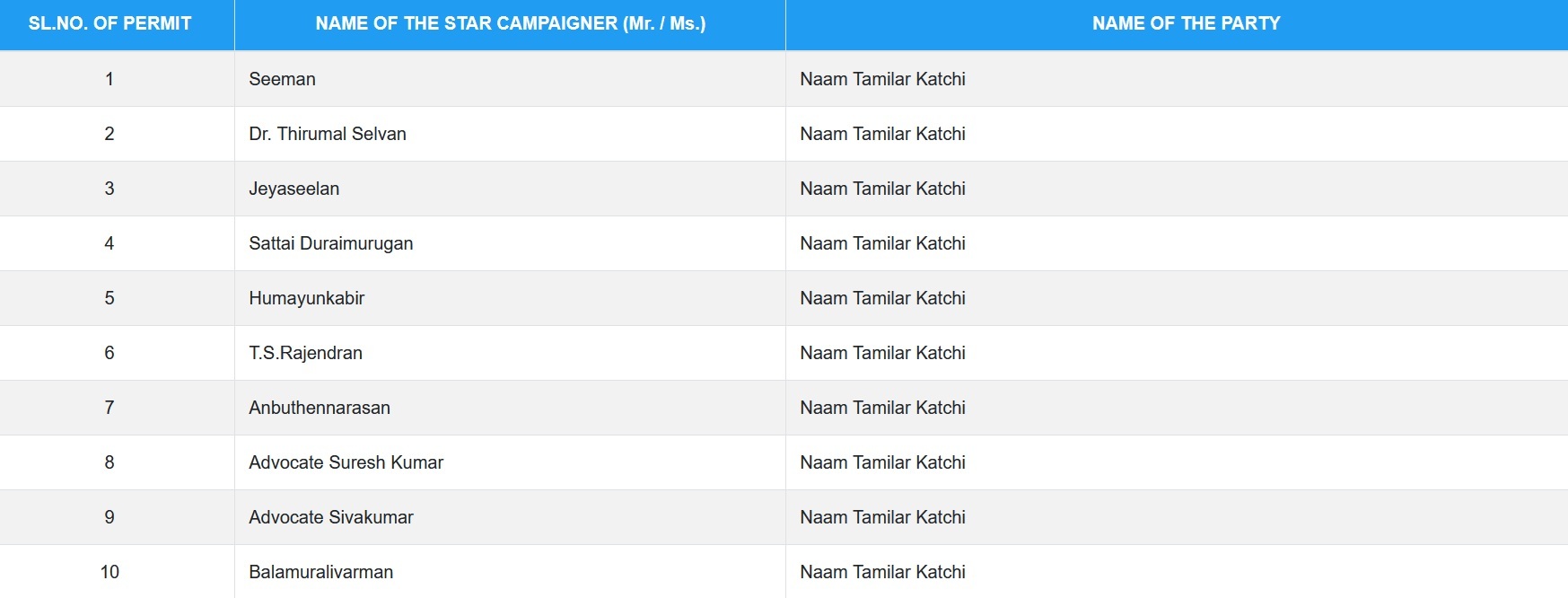The height and width of the screenshot is (598, 1568).
Task: Click party name in Anbuthennarasan's row
Action: [882, 408]
